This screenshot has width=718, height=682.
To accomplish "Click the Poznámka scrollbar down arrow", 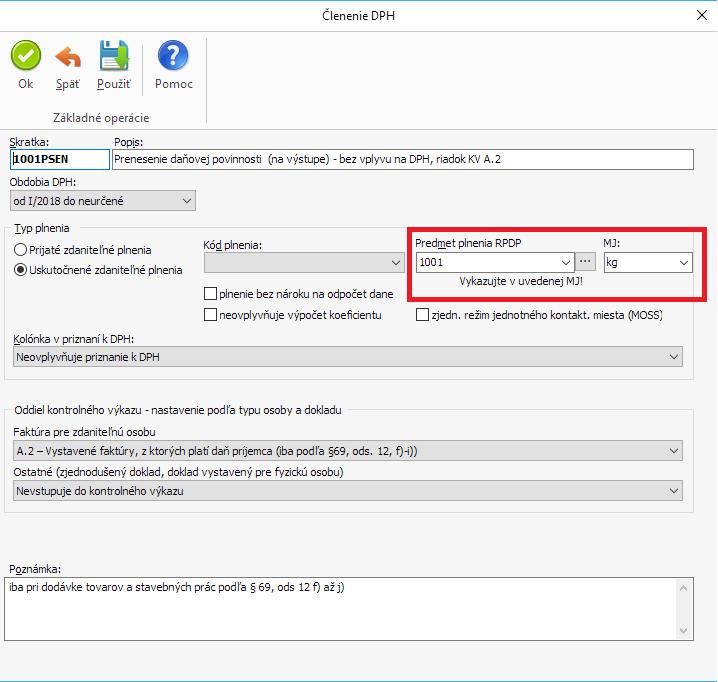I will click(x=684, y=631).
